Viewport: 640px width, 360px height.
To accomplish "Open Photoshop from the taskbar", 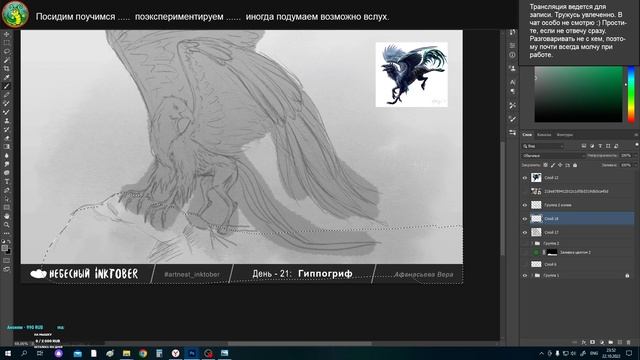I will tap(192, 353).
